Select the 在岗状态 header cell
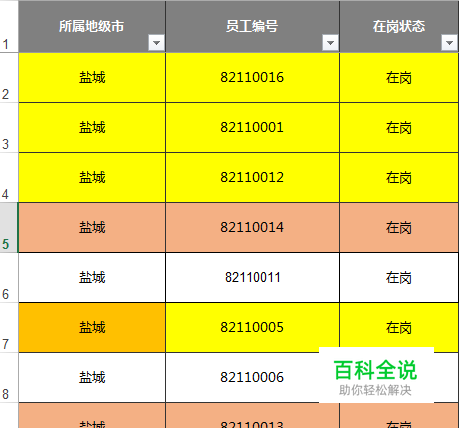The height and width of the screenshot is (428, 459). 399,26
